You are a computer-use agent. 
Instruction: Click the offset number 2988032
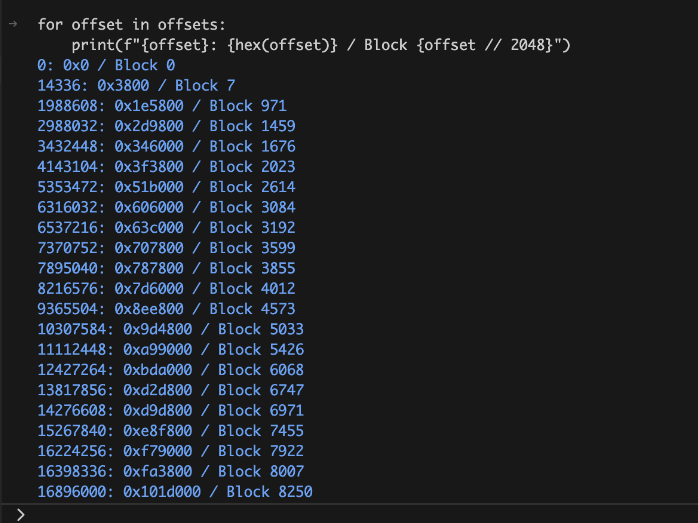coord(67,126)
